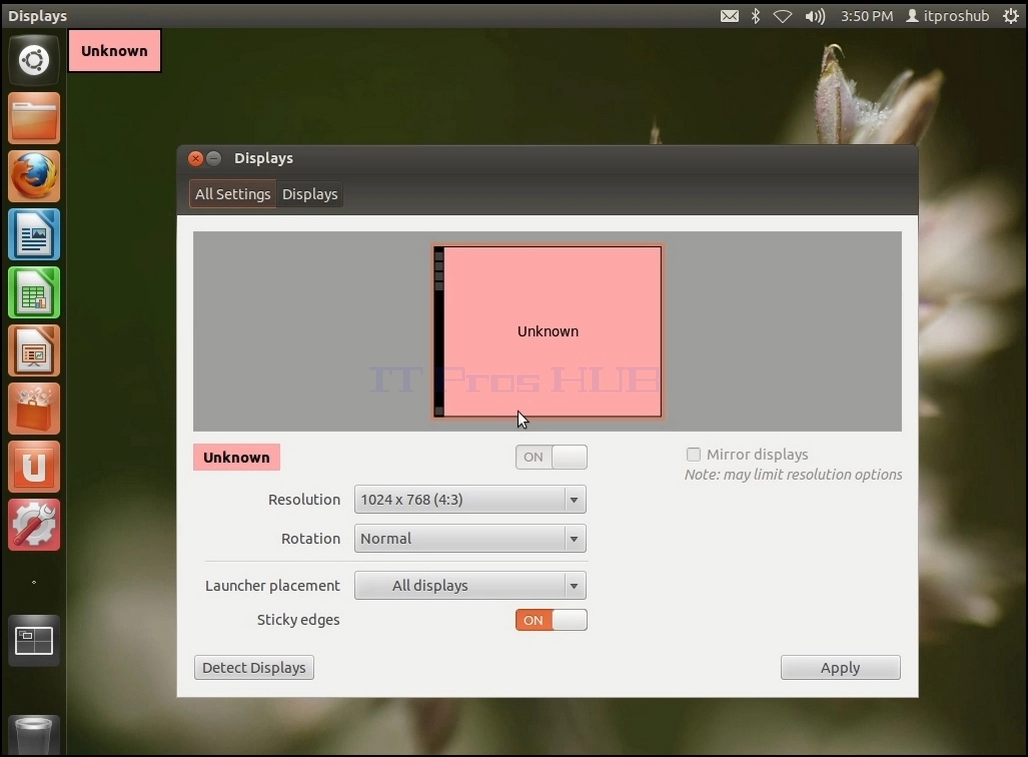Enable the Mirror displays checkbox
Viewport: 1028px width, 757px height.
(x=693, y=454)
